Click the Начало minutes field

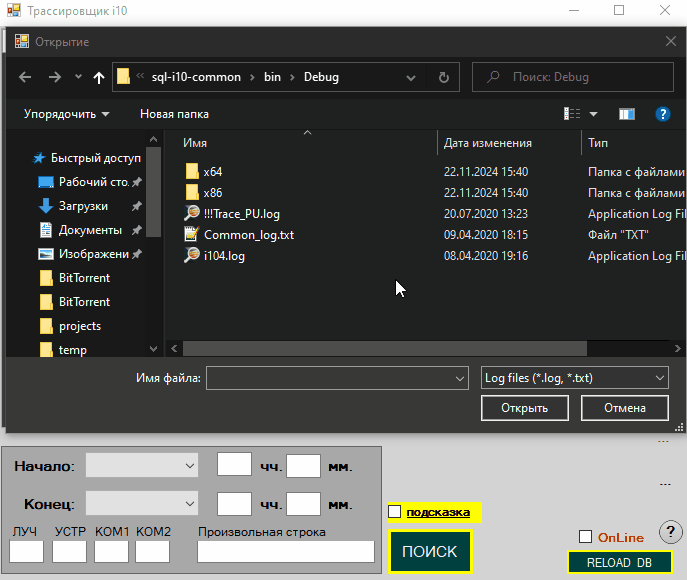(303, 466)
